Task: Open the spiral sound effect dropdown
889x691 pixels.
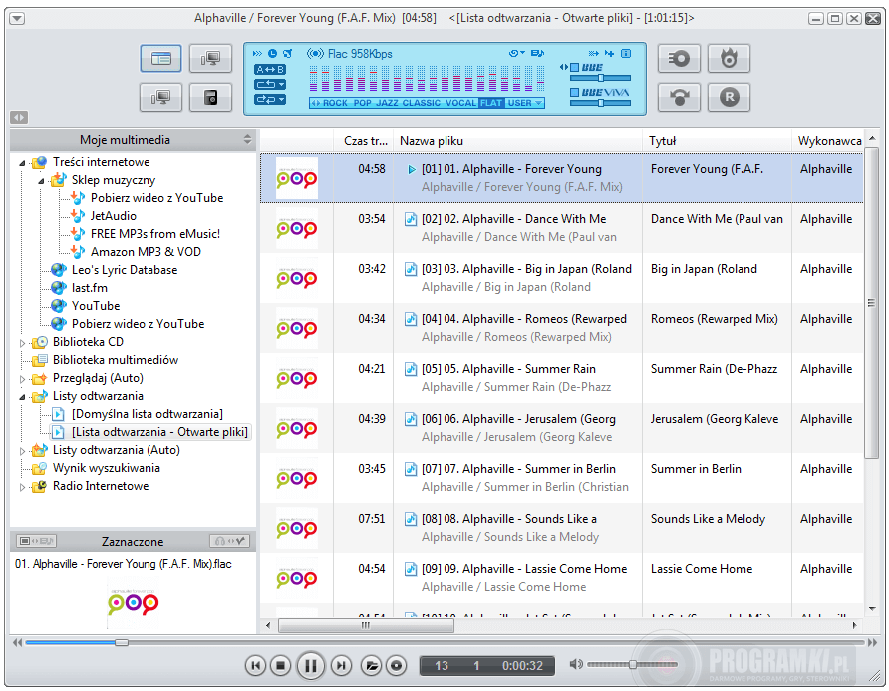Action: coord(516,53)
